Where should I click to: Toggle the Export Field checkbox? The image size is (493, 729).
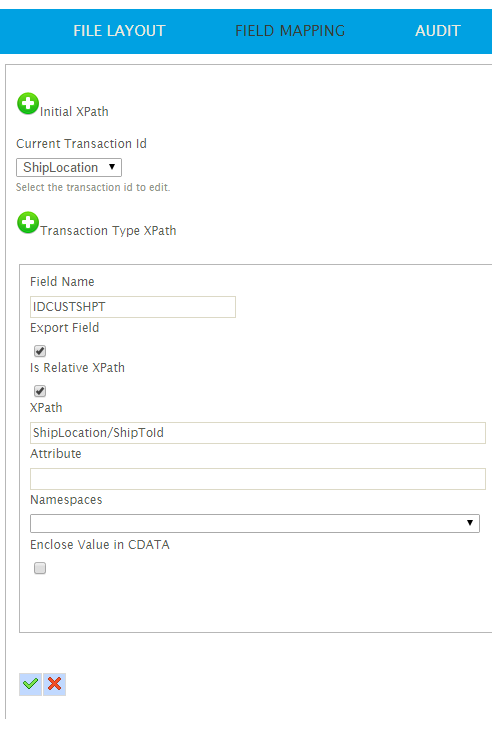tap(40, 351)
